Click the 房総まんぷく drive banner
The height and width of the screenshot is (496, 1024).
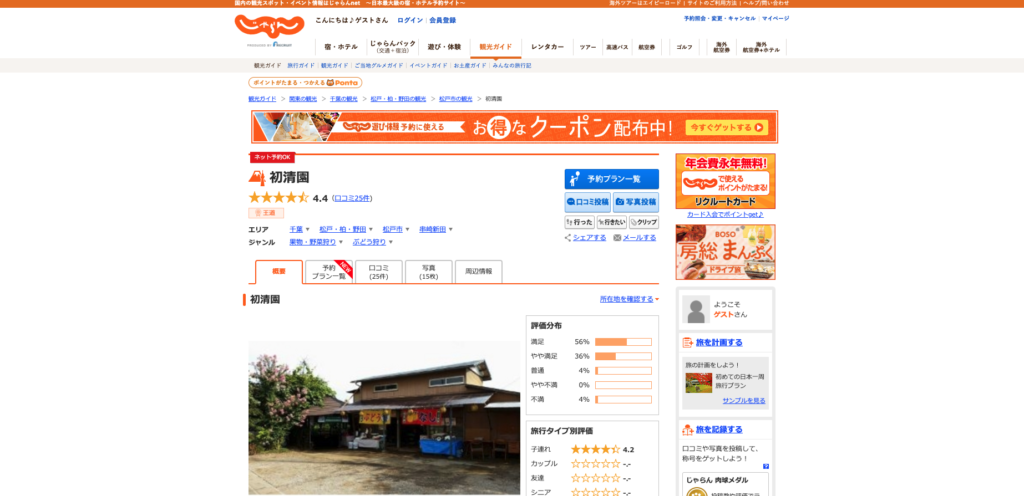click(x=726, y=252)
